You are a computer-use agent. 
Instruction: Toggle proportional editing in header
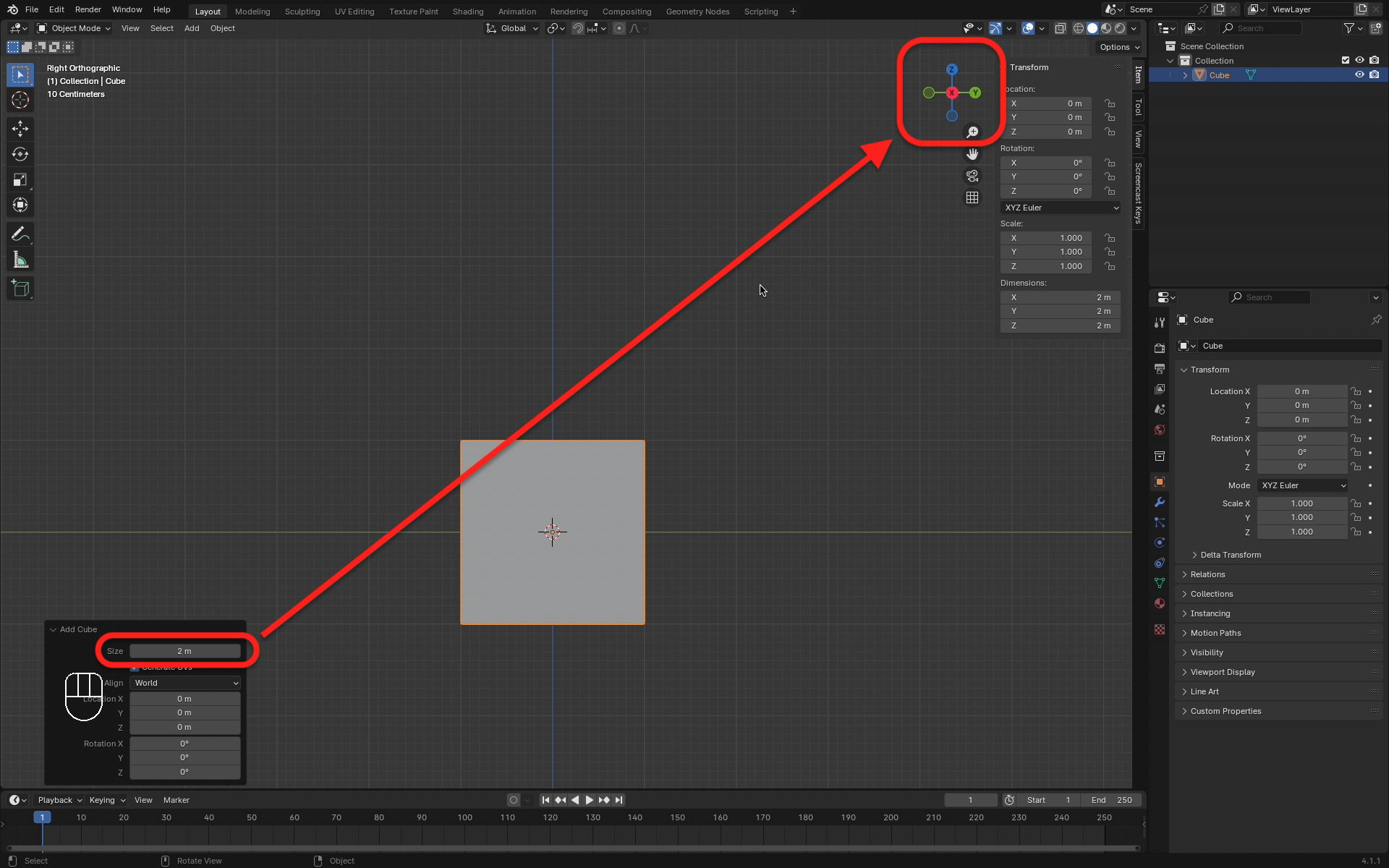tap(619, 28)
